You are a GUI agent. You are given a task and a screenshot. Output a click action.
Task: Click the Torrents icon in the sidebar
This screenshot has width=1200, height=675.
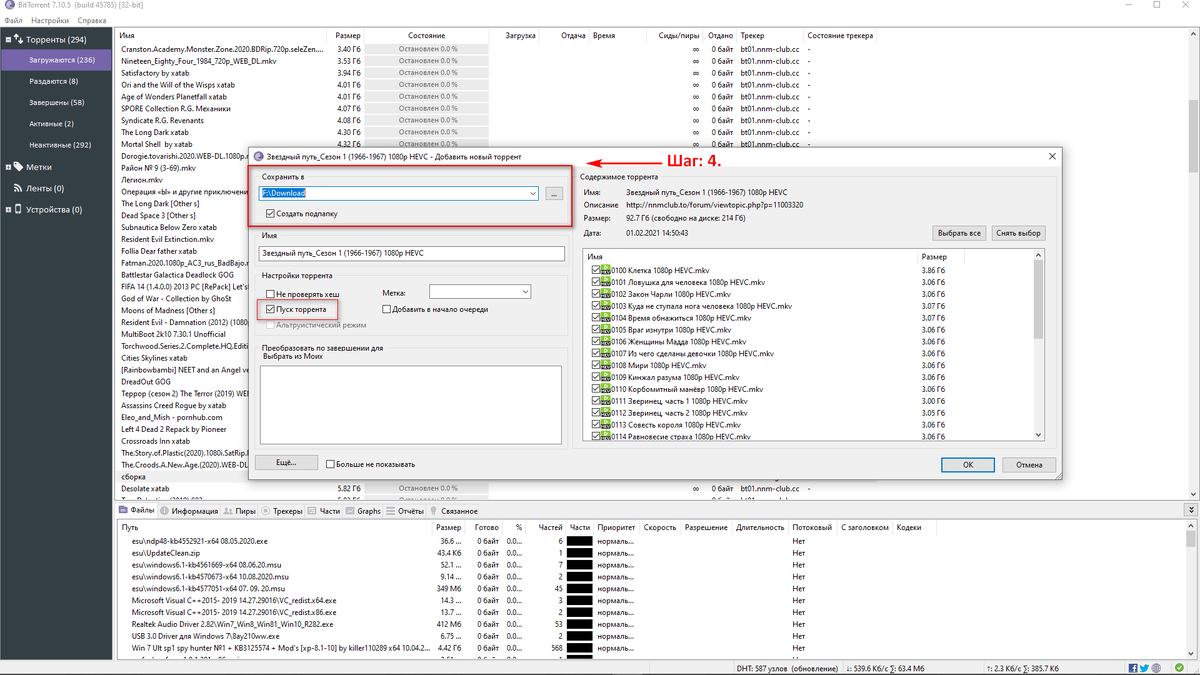(x=19, y=40)
